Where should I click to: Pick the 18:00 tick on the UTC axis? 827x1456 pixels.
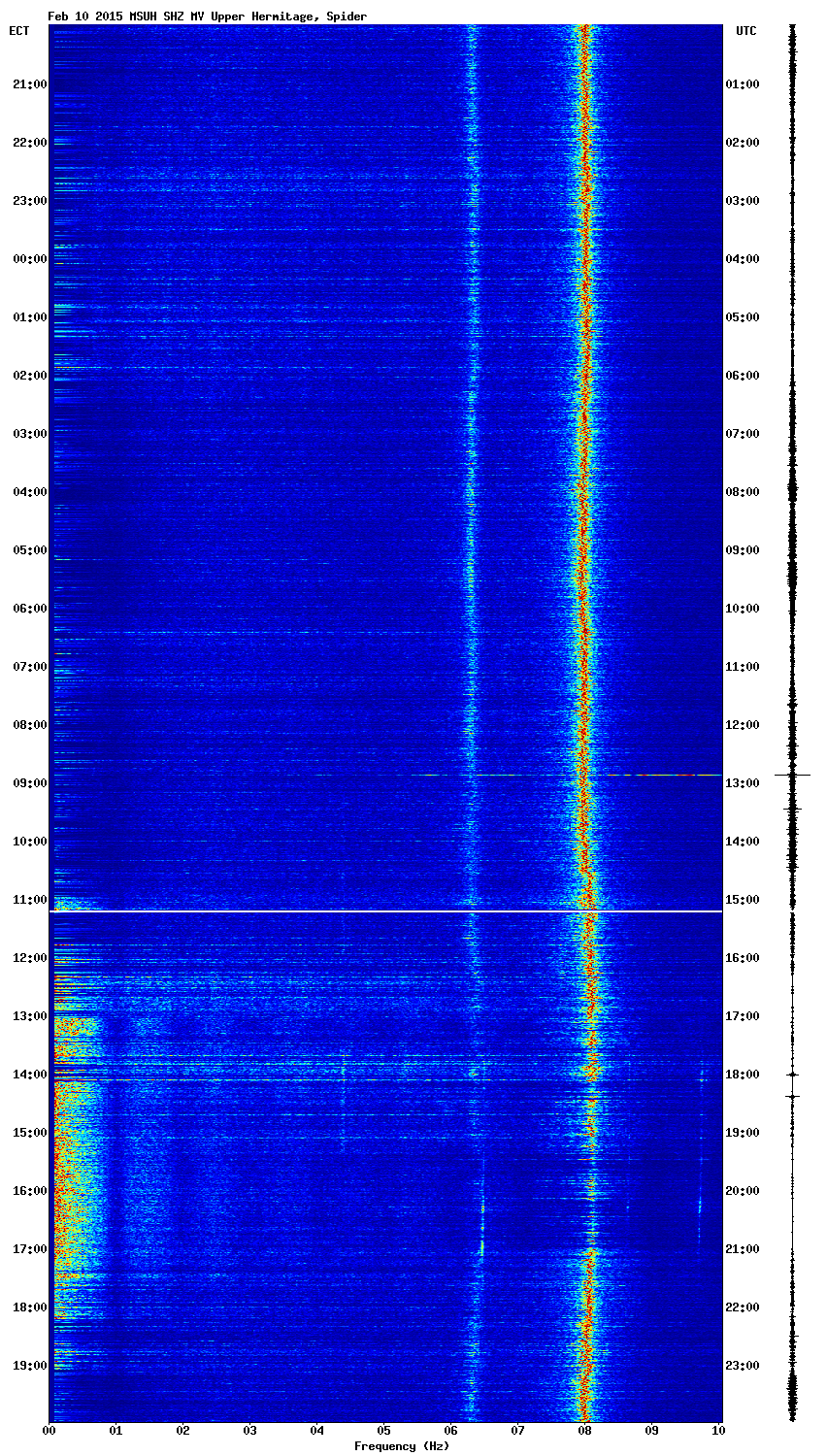[743, 1075]
